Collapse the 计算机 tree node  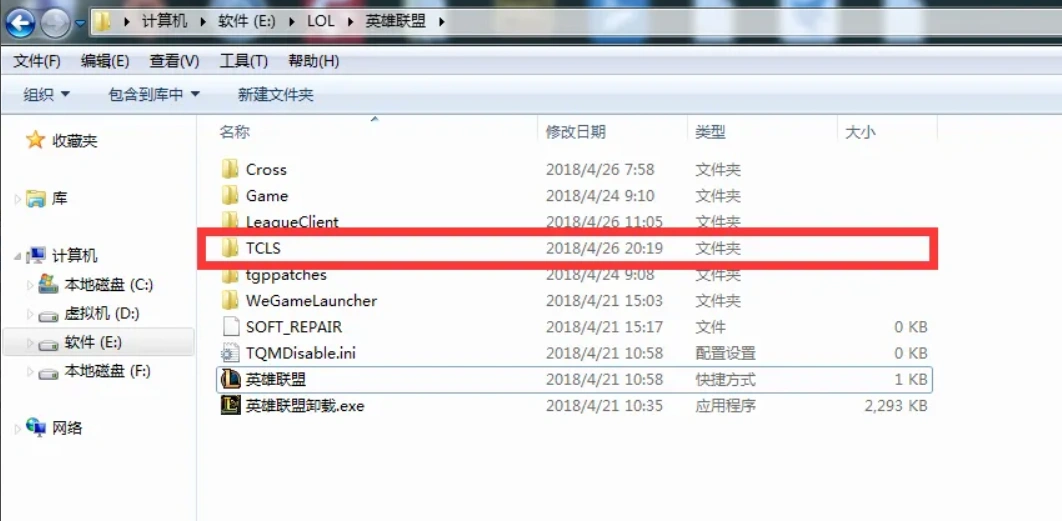point(18,257)
